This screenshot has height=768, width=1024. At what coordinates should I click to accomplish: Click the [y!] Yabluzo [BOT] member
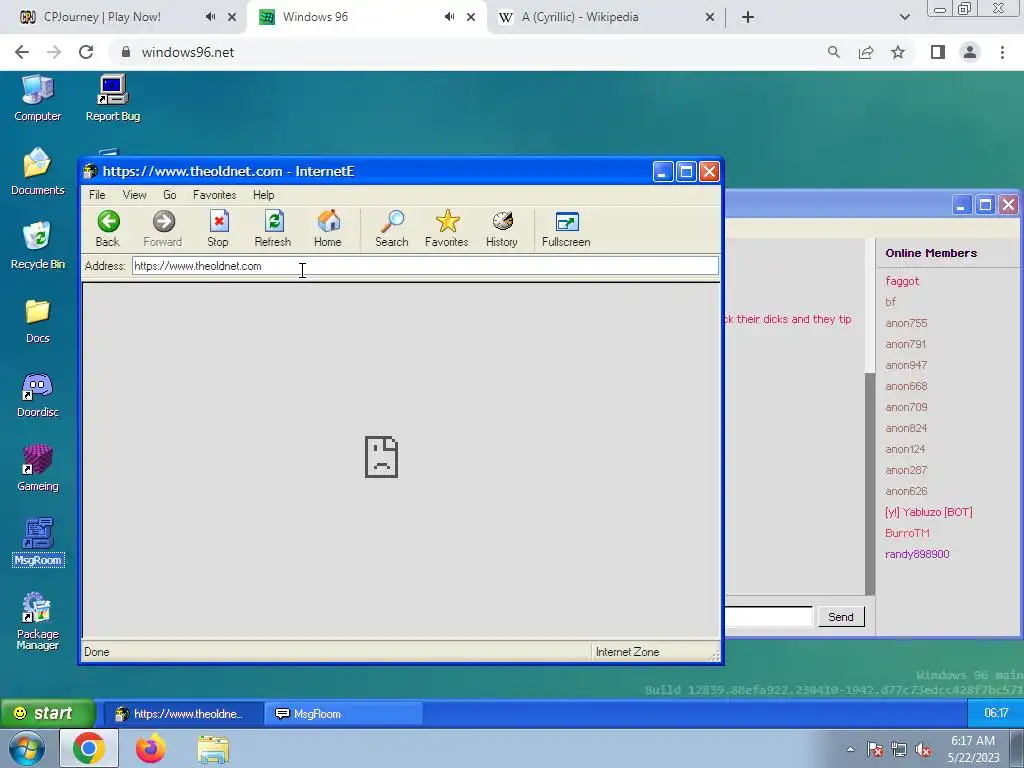(929, 512)
